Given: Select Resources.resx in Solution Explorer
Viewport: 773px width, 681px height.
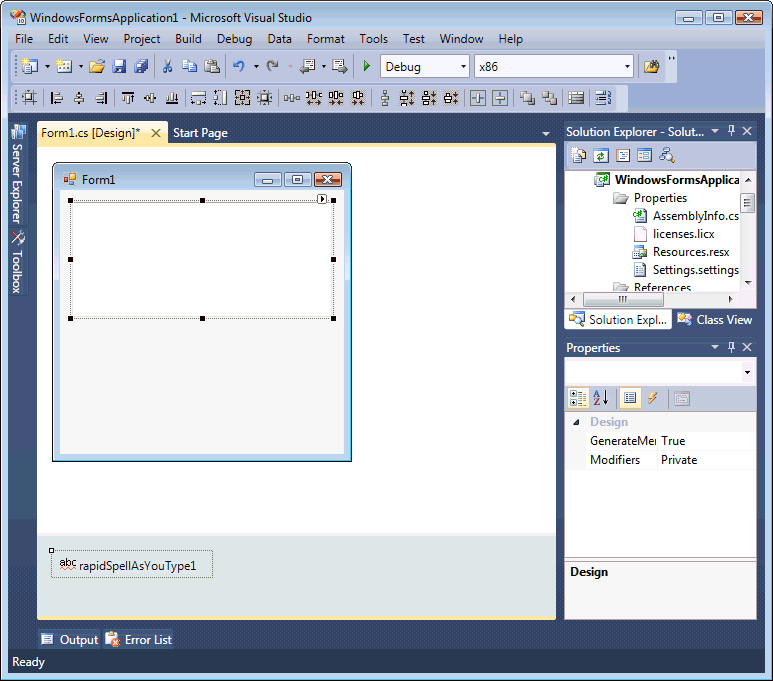Looking at the screenshot, I should (691, 252).
